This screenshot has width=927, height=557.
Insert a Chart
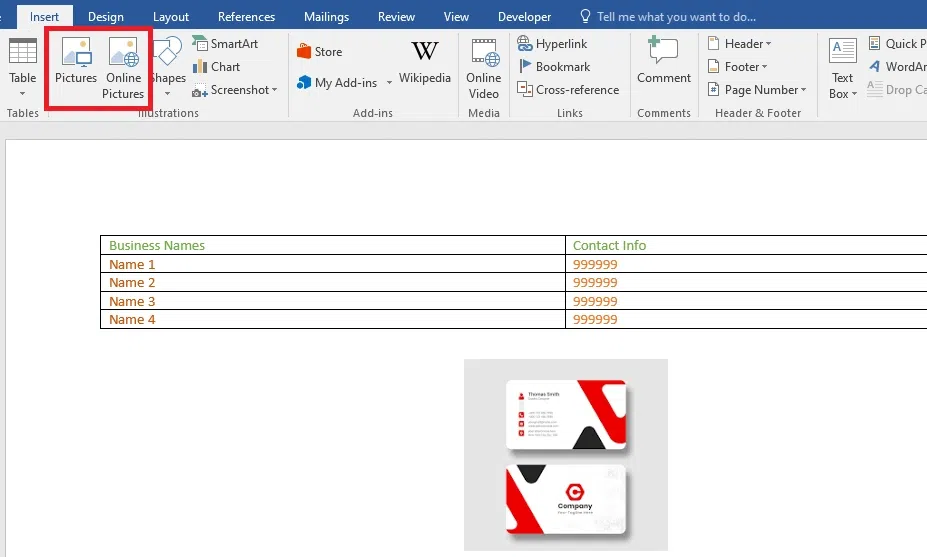(x=216, y=67)
